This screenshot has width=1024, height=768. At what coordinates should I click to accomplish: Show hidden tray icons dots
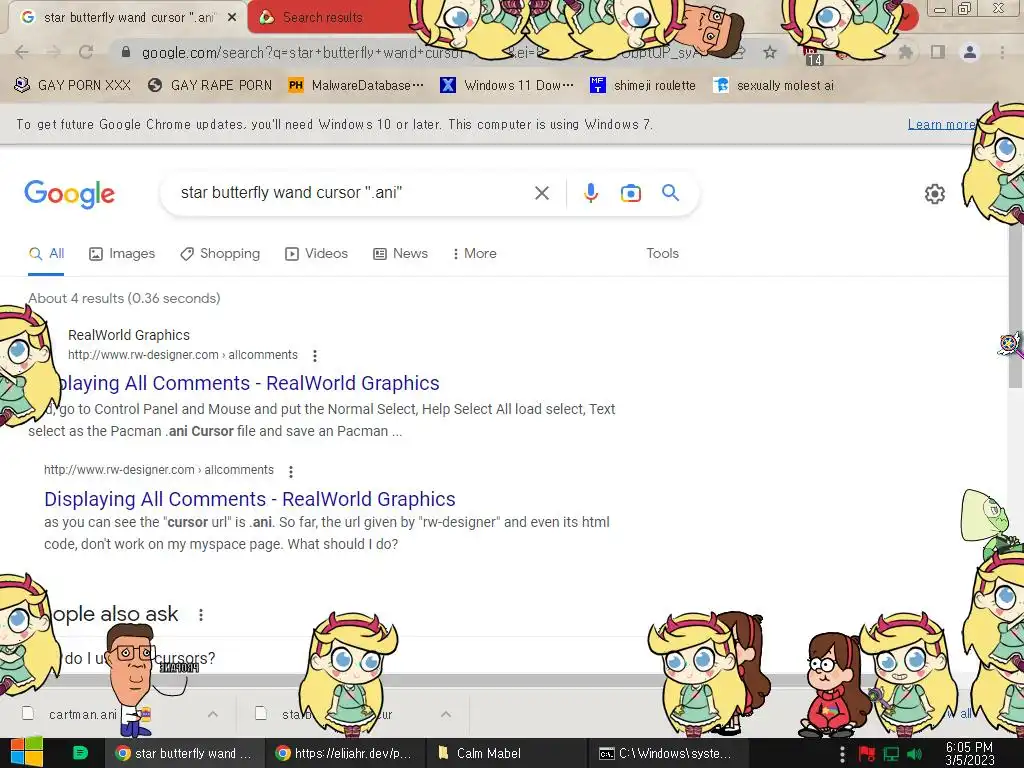pyautogui.click(x=842, y=754)
